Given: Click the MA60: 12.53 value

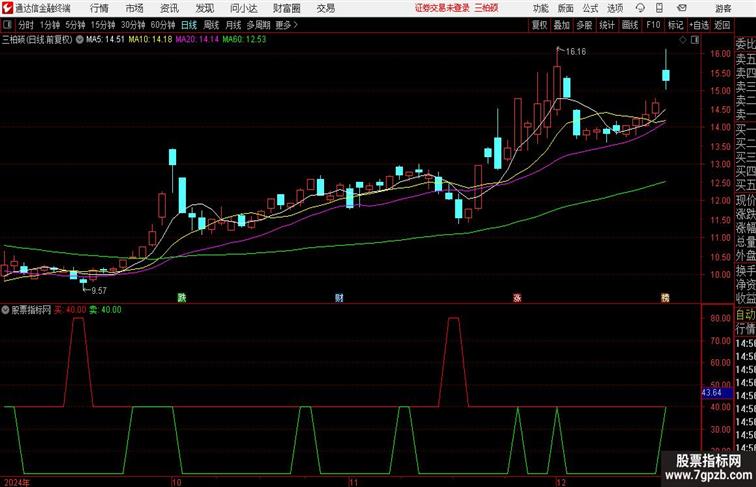Looking at the screenshot, I should pos(244,40).
